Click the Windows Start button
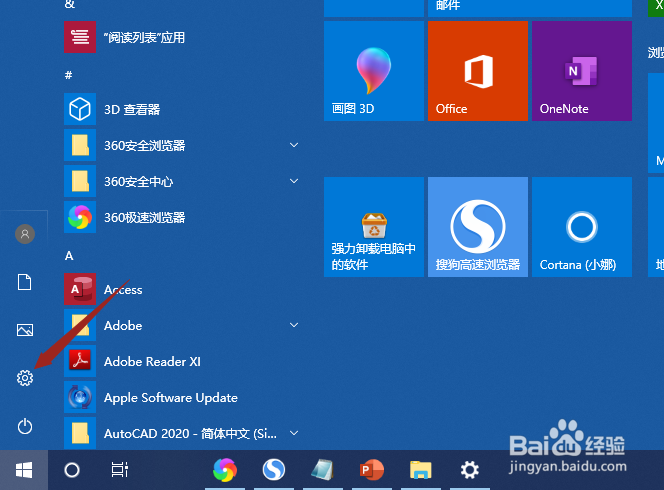This screenshot has width=664, height=490. point(24,470)
